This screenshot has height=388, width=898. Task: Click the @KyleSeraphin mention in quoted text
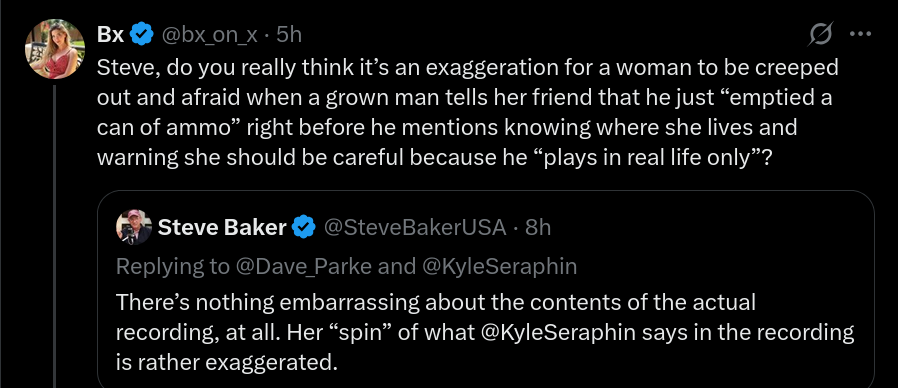[558, 332]
